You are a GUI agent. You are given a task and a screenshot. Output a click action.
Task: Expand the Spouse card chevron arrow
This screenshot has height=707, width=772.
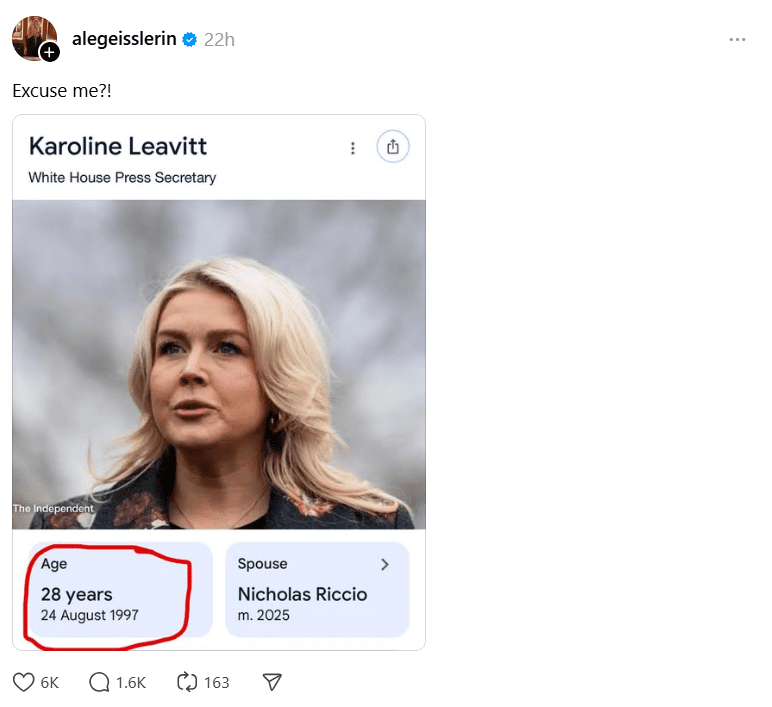386,564
